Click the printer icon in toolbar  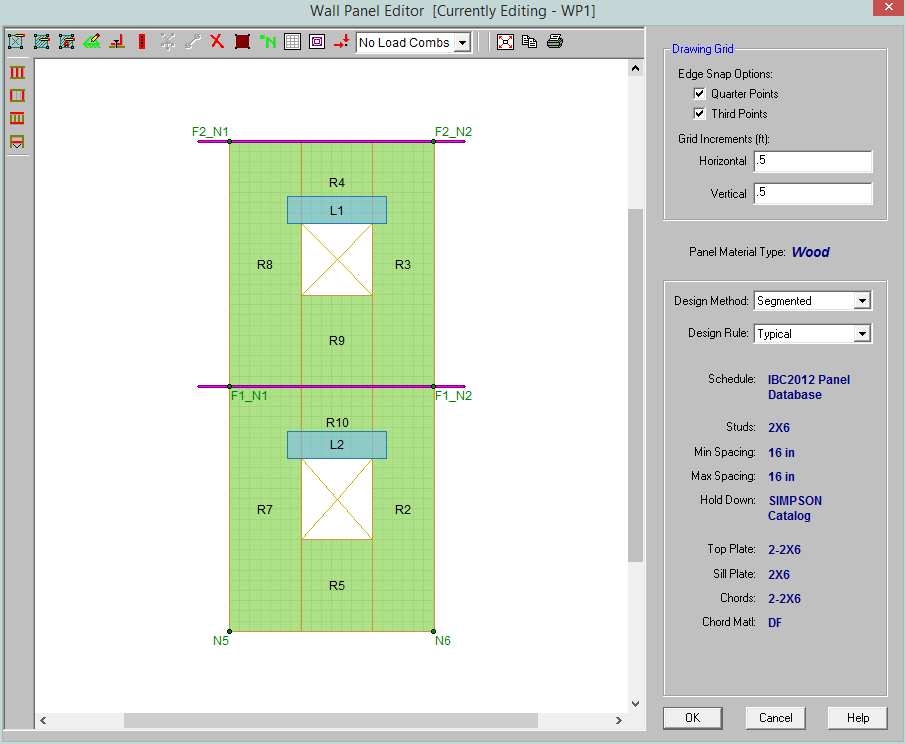555,42
